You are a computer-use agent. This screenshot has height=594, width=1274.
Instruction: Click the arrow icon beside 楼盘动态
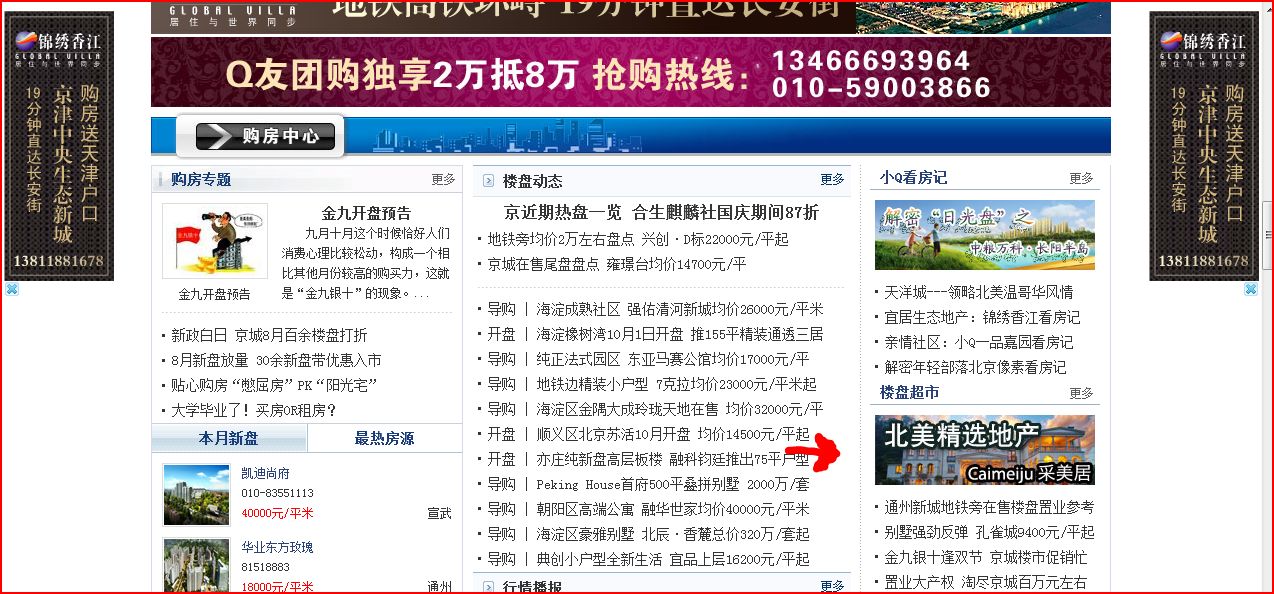click(488, 181)
